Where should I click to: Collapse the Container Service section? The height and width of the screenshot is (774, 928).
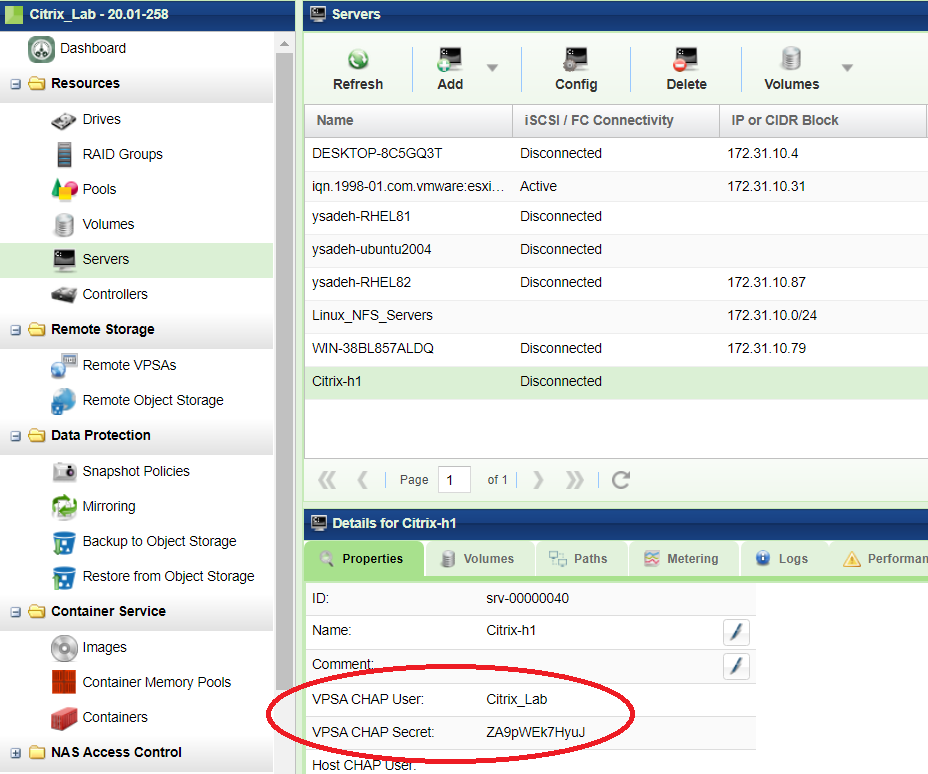click(16, 612)
